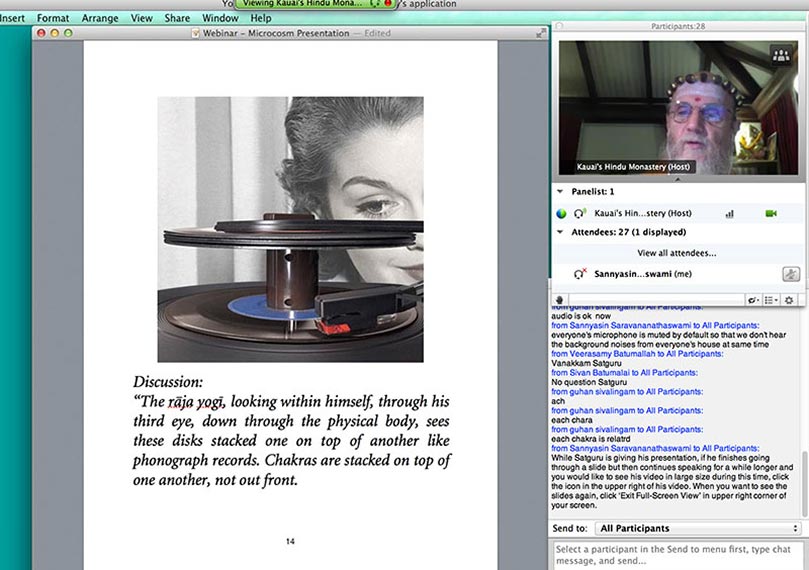
Task: Click the globe icon beside the host
Action: (562, 213)
